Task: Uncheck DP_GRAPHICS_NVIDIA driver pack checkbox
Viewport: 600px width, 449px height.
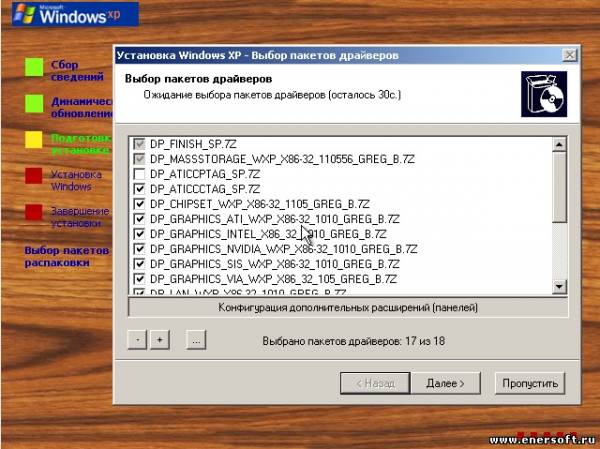Action: click(139, 249)
